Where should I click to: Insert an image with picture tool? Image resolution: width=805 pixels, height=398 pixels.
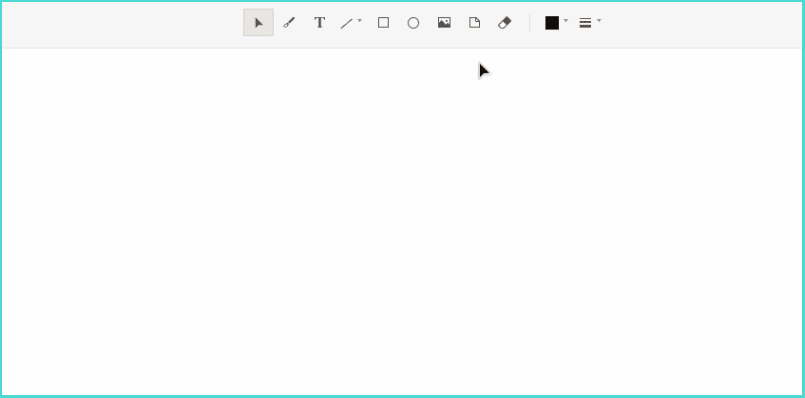tap(444, 23)
